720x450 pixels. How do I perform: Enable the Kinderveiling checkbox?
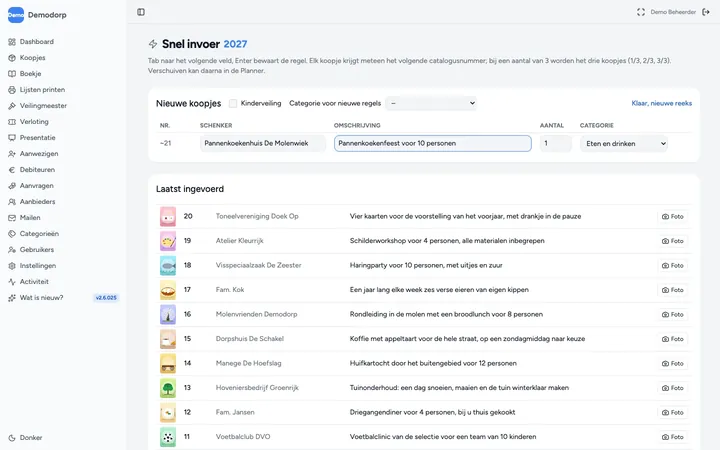point(233,103)
